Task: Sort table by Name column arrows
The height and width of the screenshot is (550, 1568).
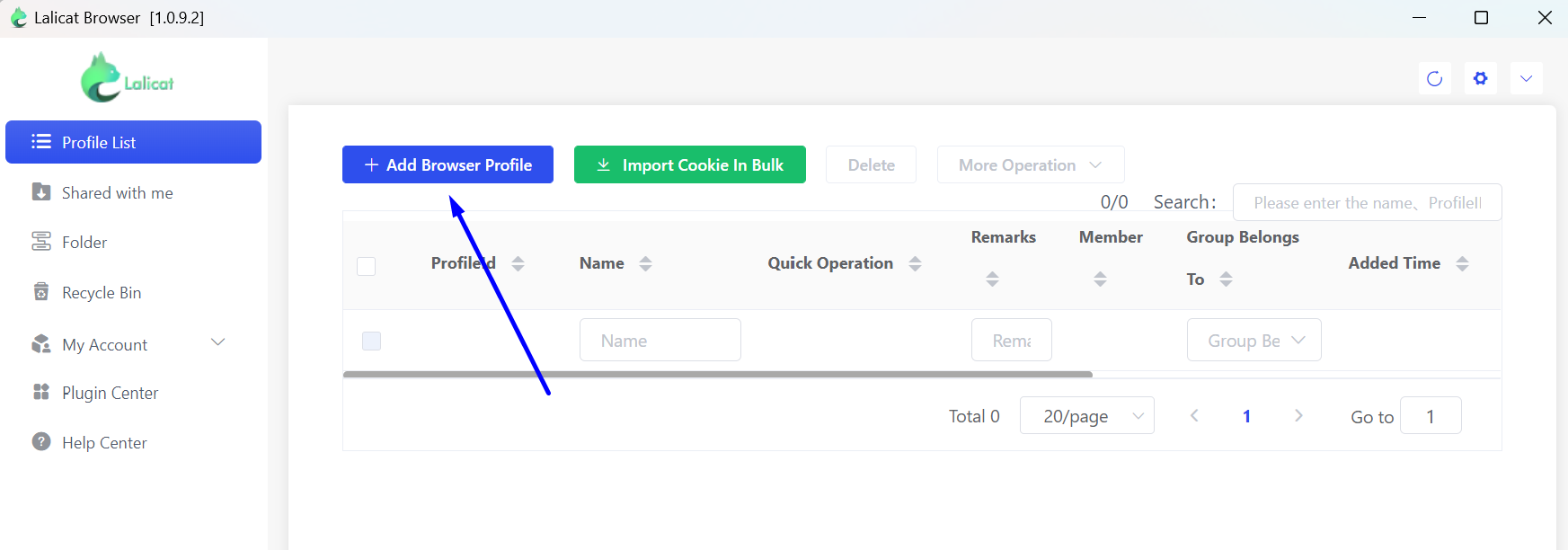Action: (645, 263)
